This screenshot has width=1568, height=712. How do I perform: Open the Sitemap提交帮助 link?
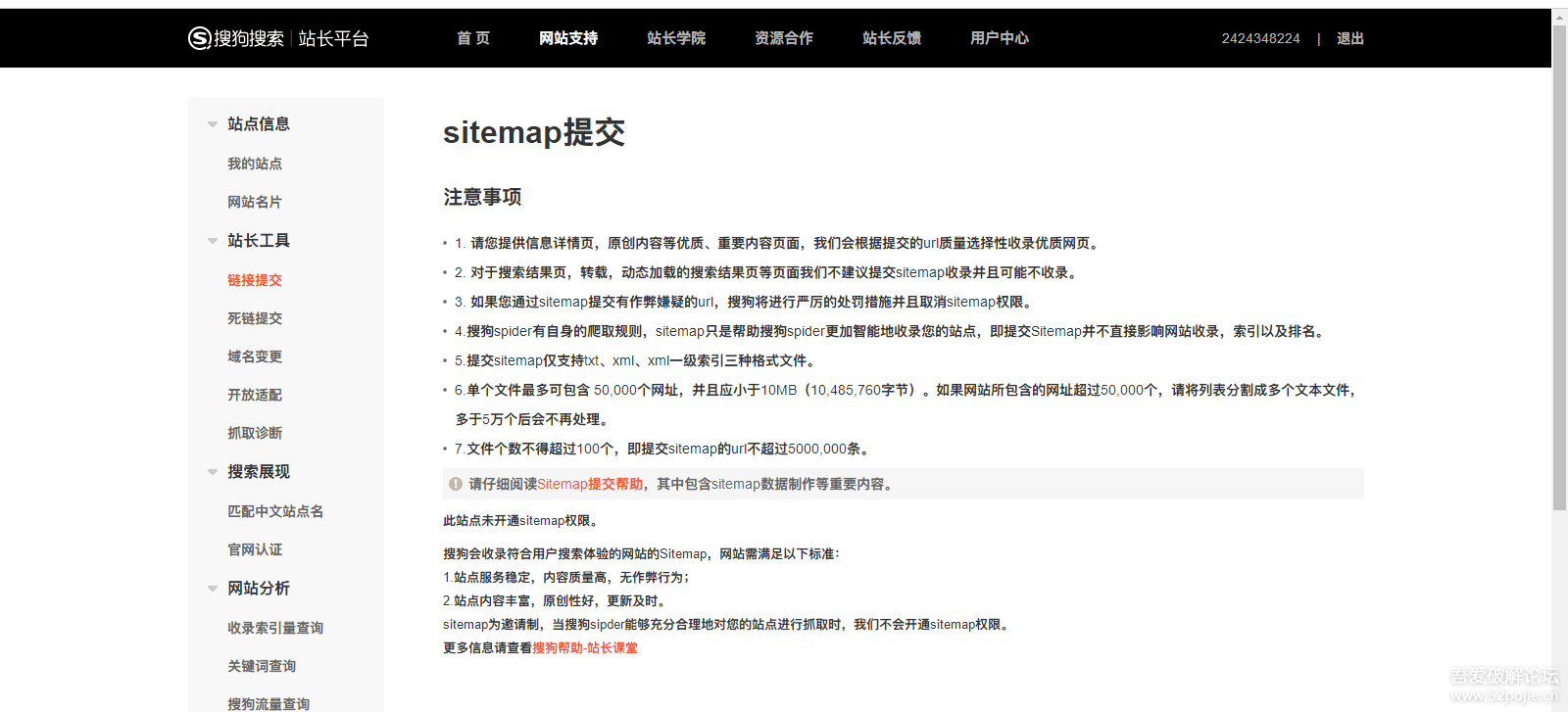pyautogui.click(x=590, y=484)
